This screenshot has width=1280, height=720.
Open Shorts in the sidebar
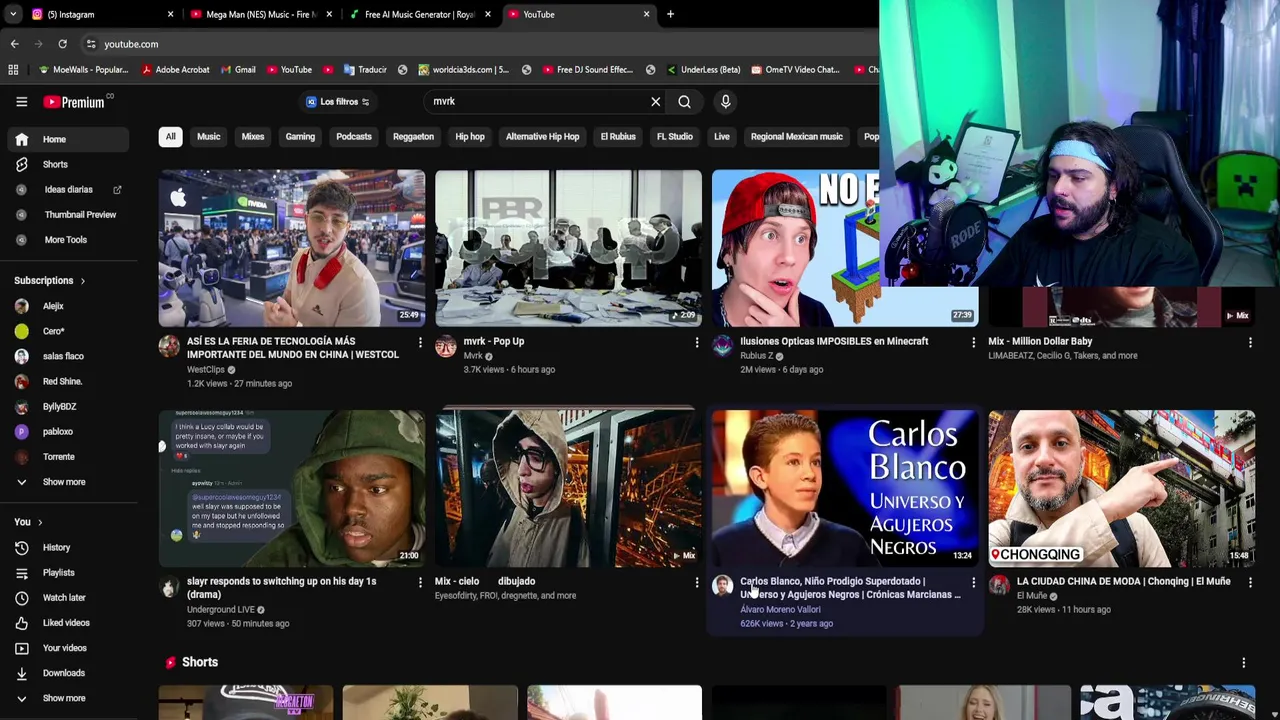coord(68,164)
